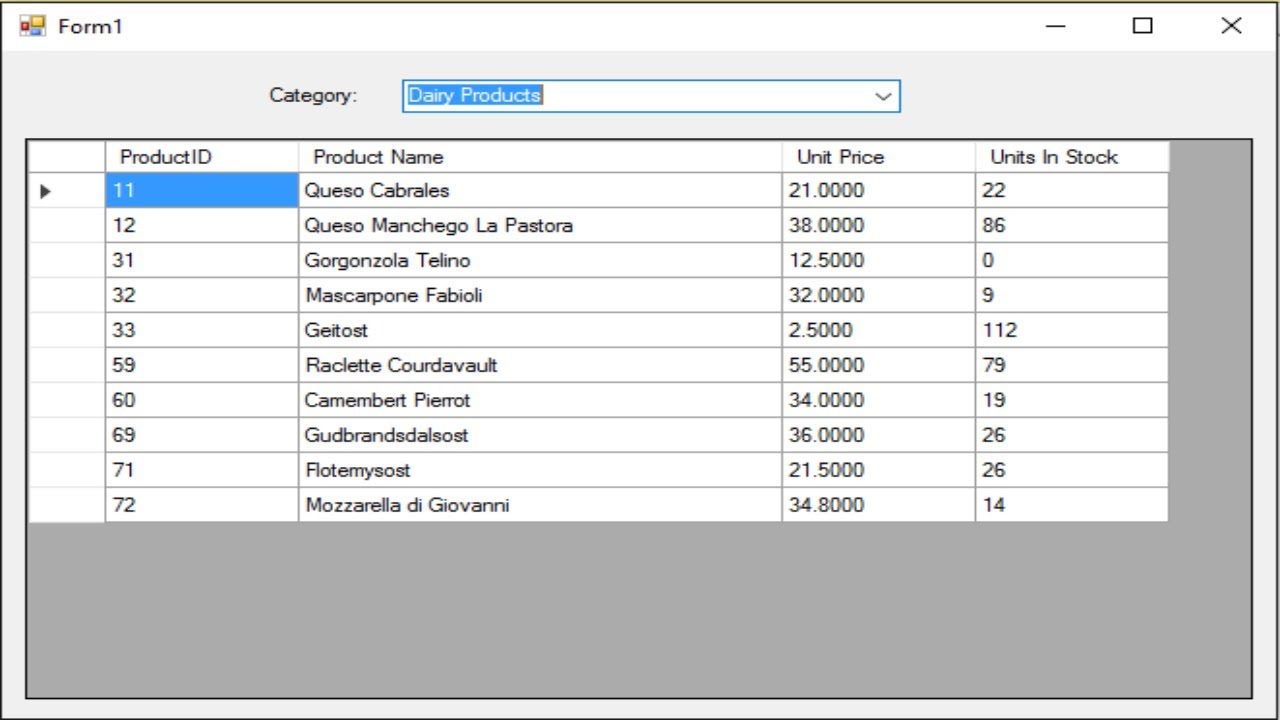The height and width of the screenshot is (720, 1280).
Task: Open the Category dropdown arrow
Action: [883, 96]
